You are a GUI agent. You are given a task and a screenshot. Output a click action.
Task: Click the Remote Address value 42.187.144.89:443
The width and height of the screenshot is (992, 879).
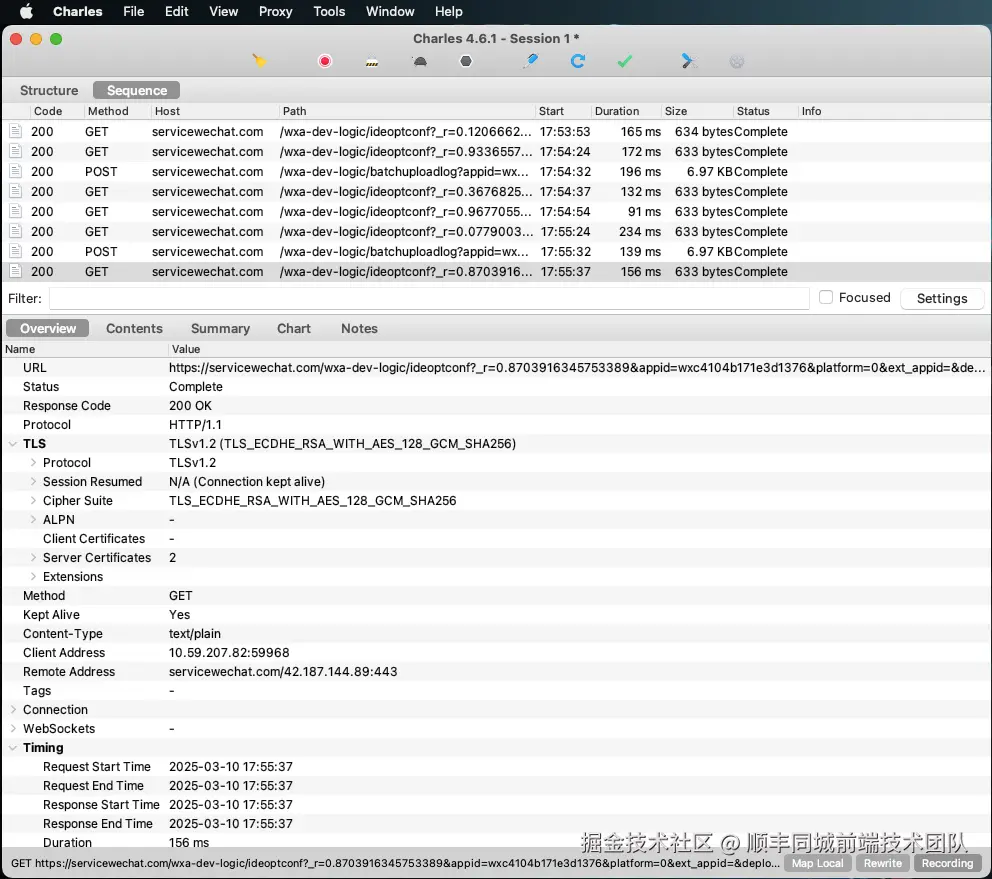coord(283,671)
